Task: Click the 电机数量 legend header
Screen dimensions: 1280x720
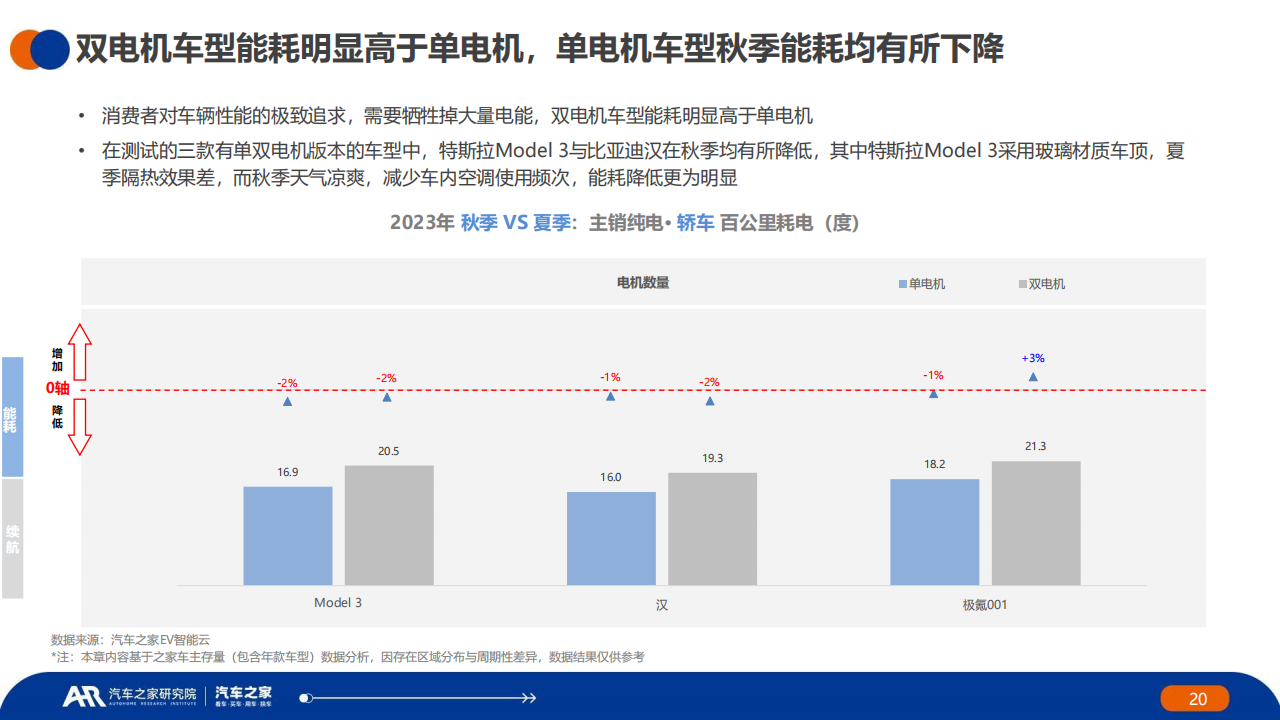Action: [x=643, y=283]
